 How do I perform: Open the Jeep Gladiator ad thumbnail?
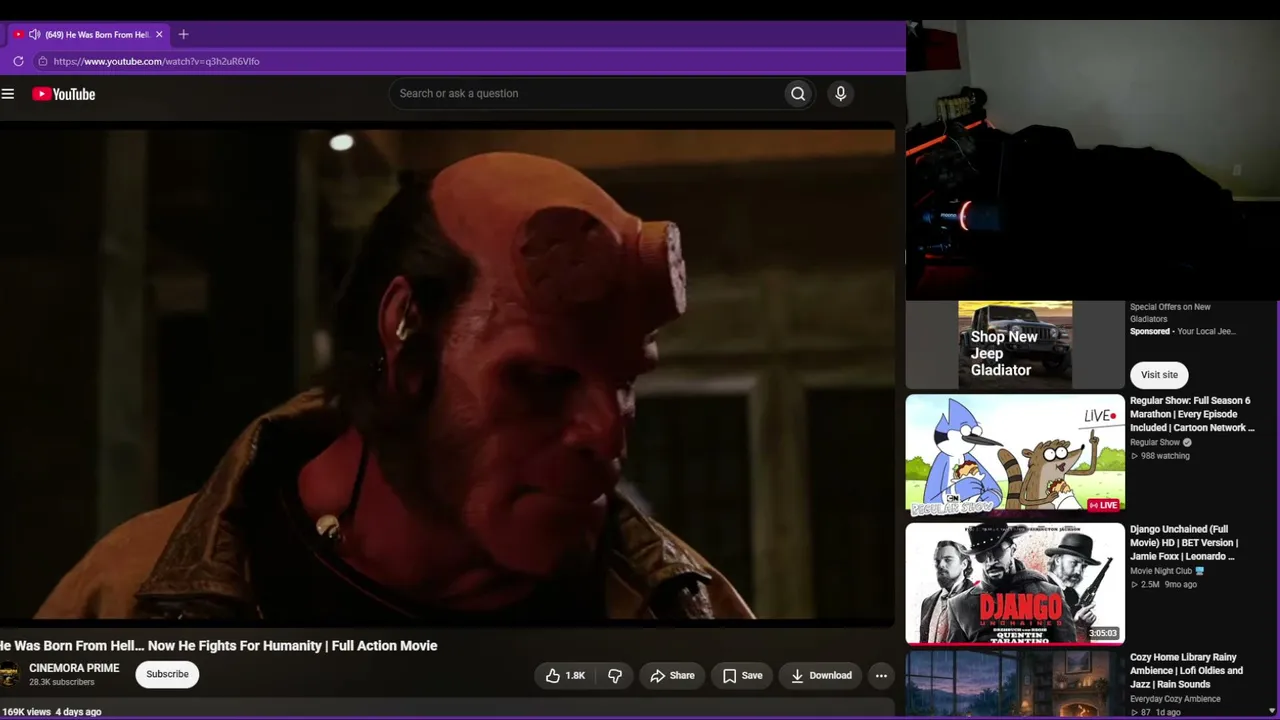[1015, 344]
